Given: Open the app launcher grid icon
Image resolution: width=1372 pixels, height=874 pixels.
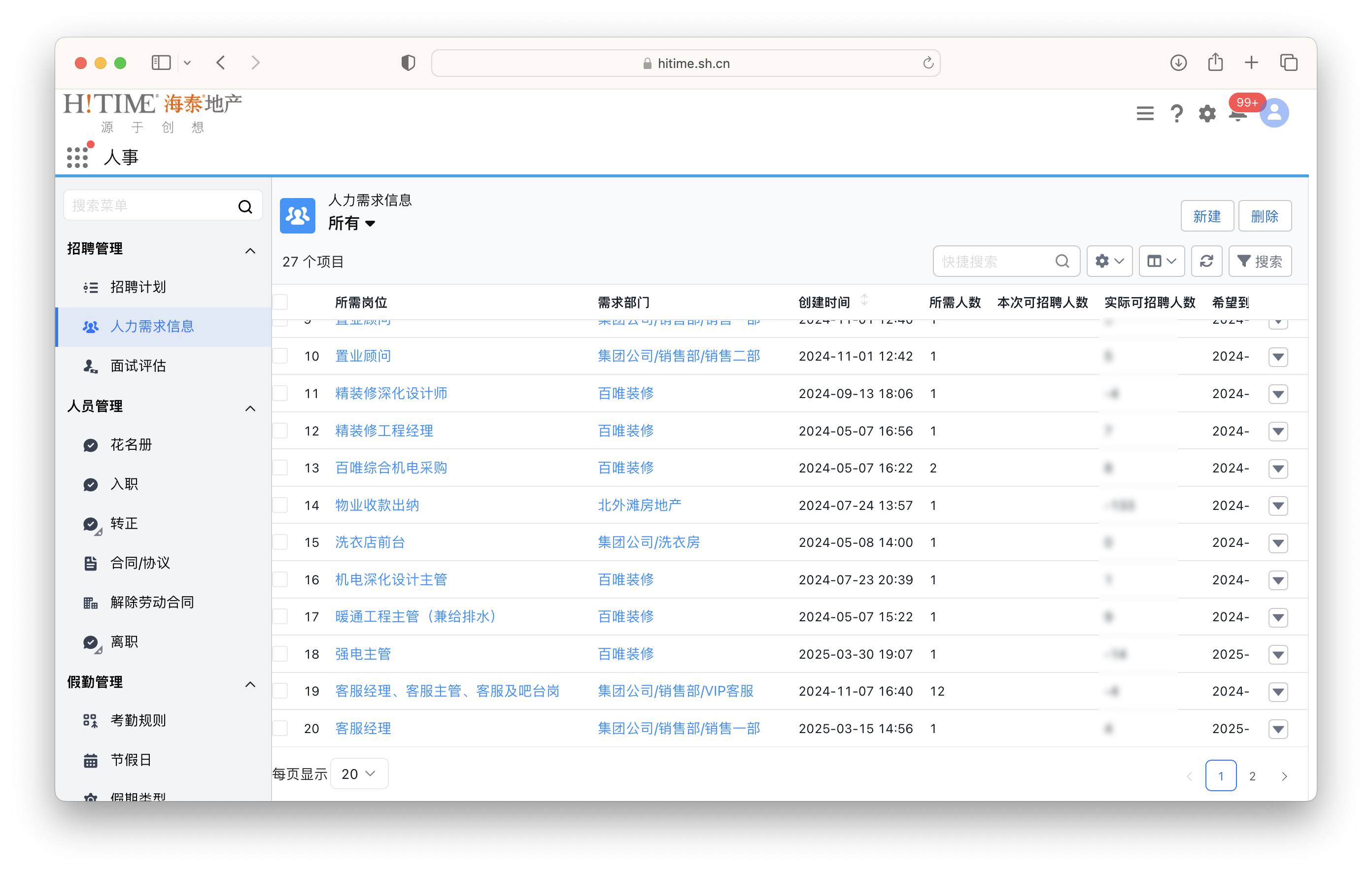Looking at the screenshot, I should (x=77, y=157).
